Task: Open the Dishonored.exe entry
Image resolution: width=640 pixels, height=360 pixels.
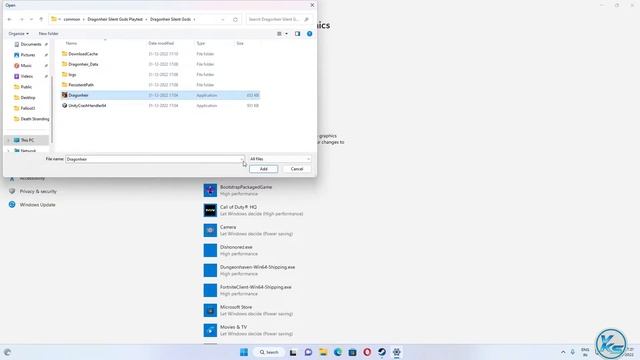Action: [x=231, y=250]
